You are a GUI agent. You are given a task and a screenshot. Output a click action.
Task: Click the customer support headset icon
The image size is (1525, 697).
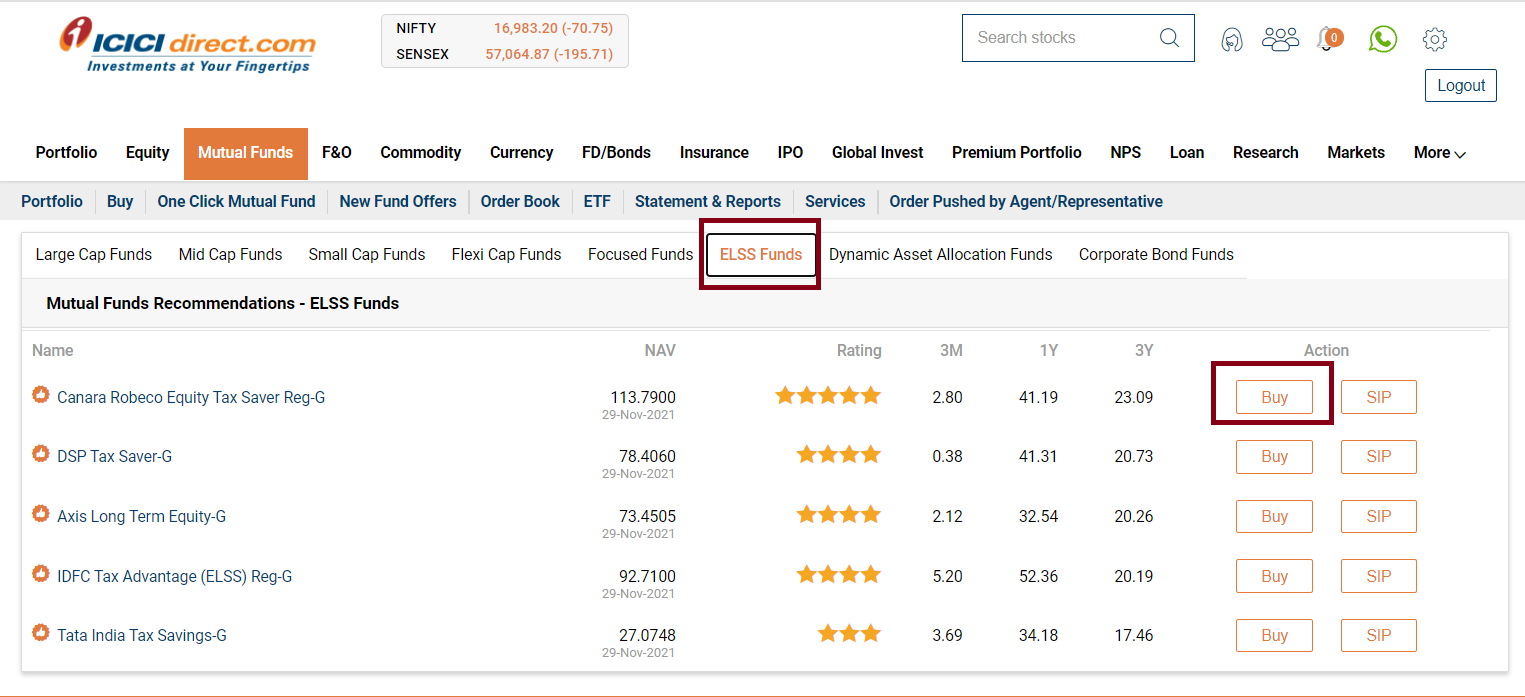click(x=1232, y=39)
